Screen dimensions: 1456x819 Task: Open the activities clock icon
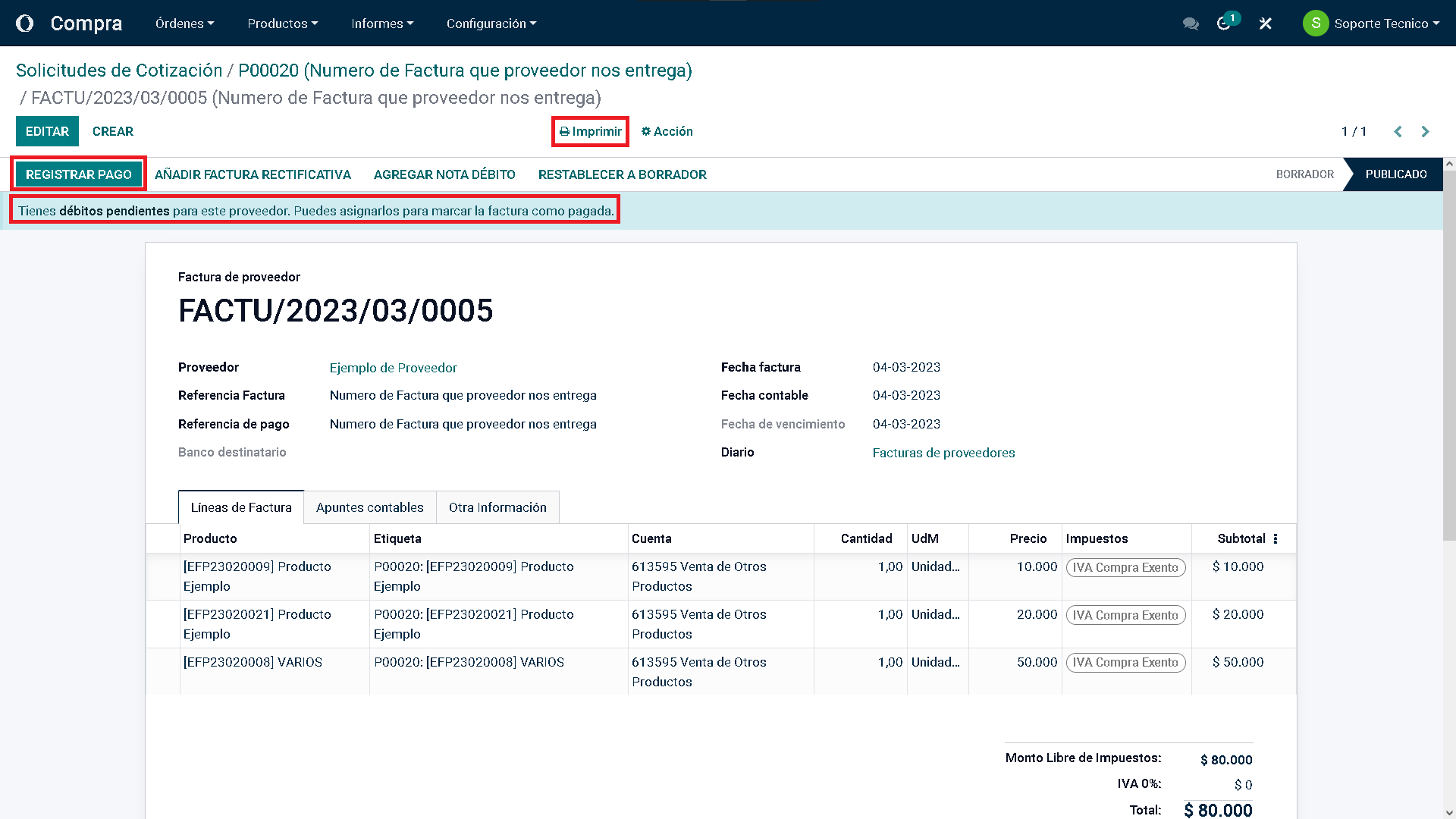pyautogui.click(x=1224, y=24)
